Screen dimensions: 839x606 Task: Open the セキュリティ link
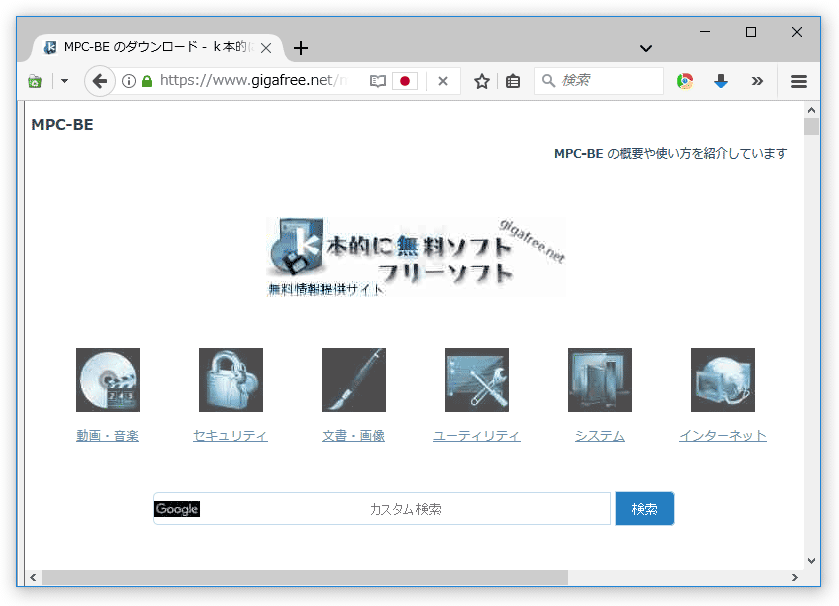click(231, 436)
